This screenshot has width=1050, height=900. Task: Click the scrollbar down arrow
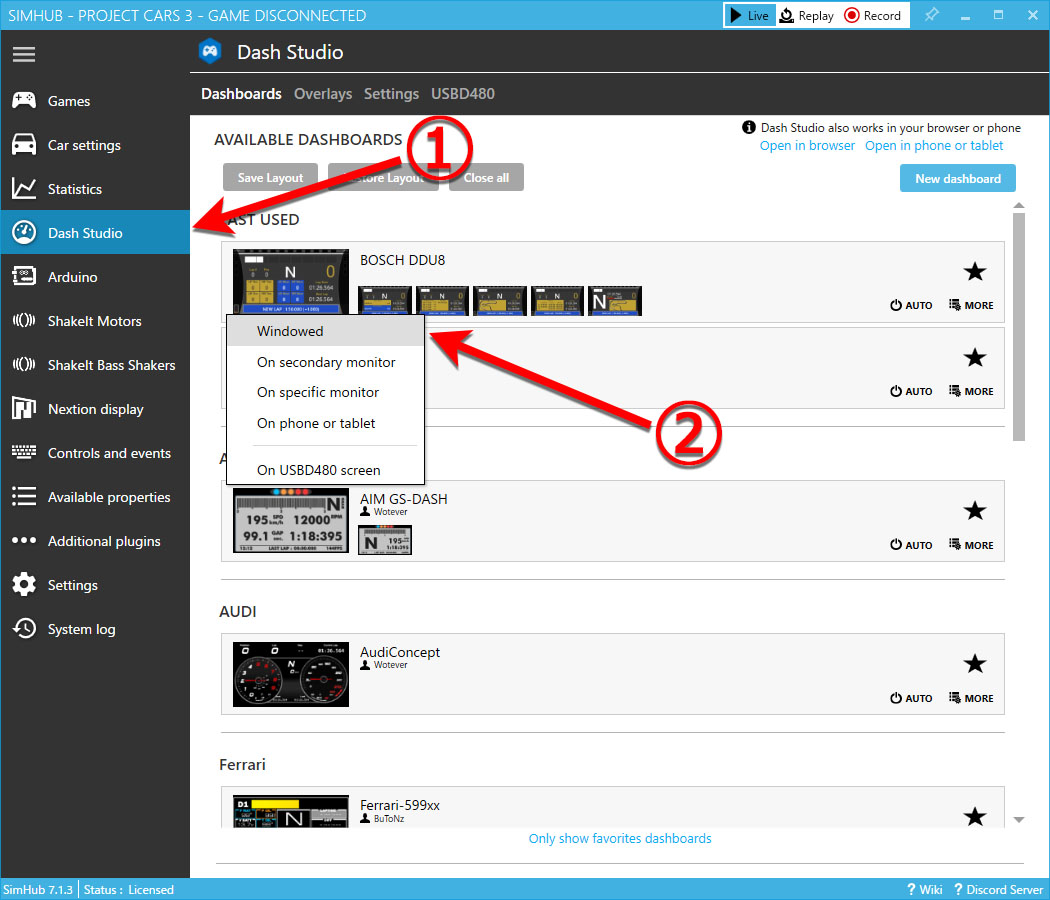[x=1019, y=820]
